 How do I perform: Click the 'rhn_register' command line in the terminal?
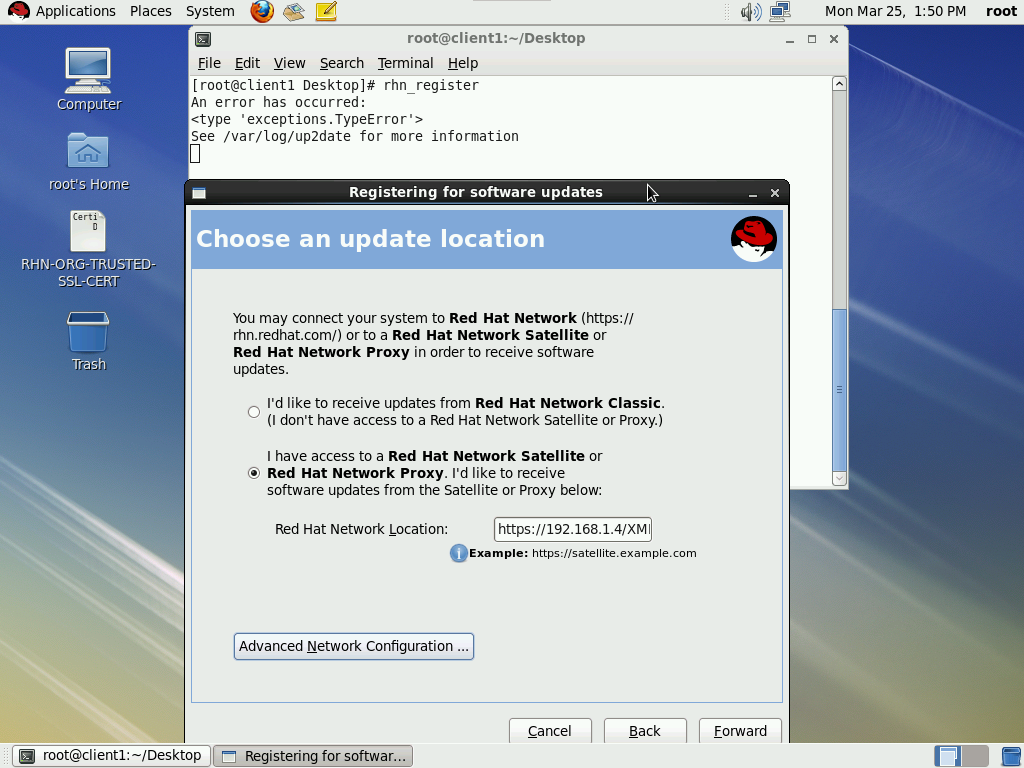tap(335, 86)
